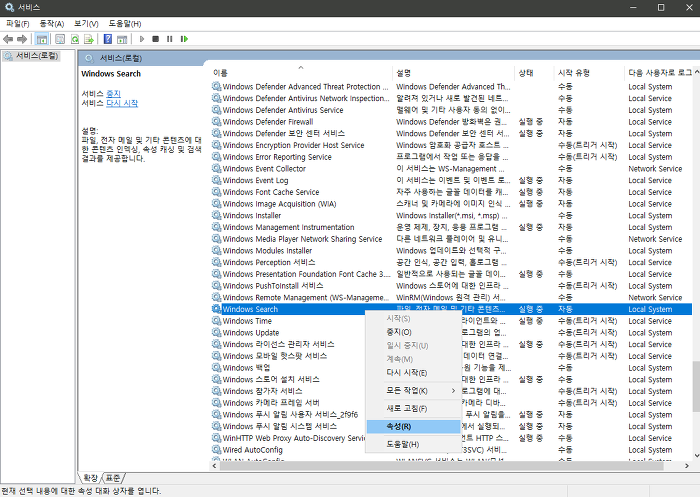Click the Forward arrow toolbar icon
Image resolution: width=700 pixels, height=497 pixels.
(x=22, y=39)
